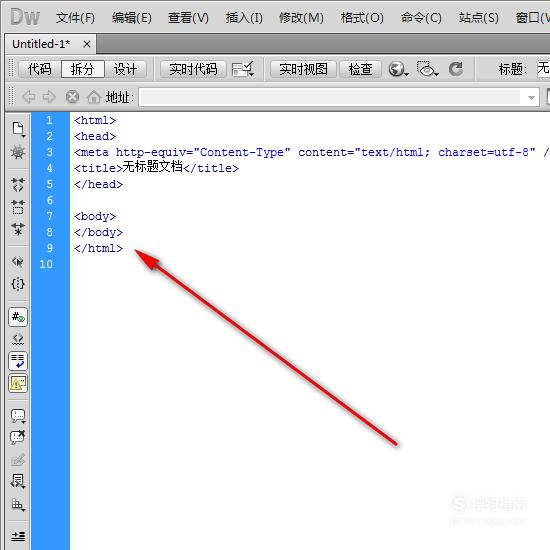Screen dimensions: 550x550
Task: Go back arrow in address bar
Action: click(x=29, y=96)
